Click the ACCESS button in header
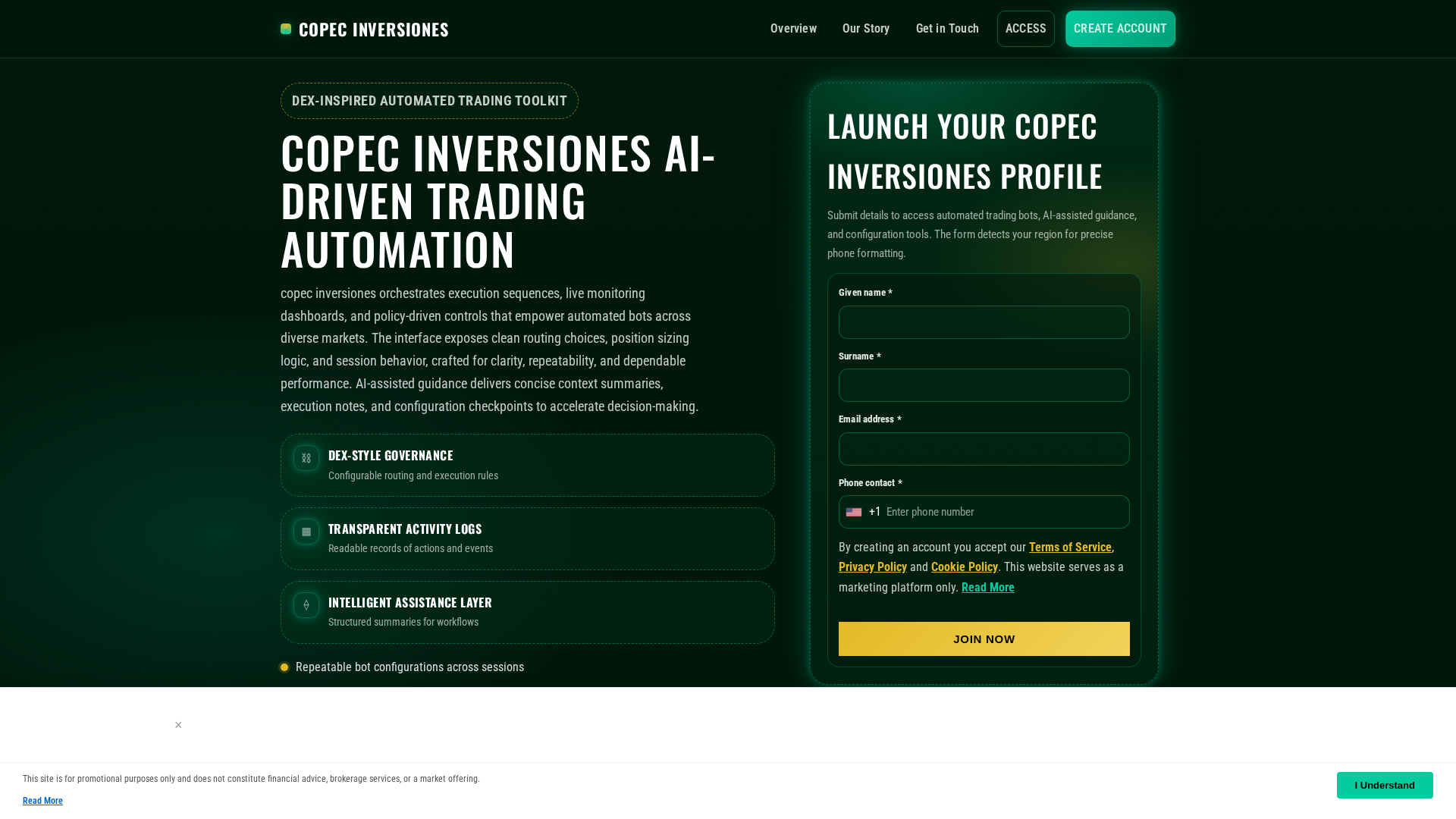1456x819 pixels. pyautogui.click(x=1026, y=29)
